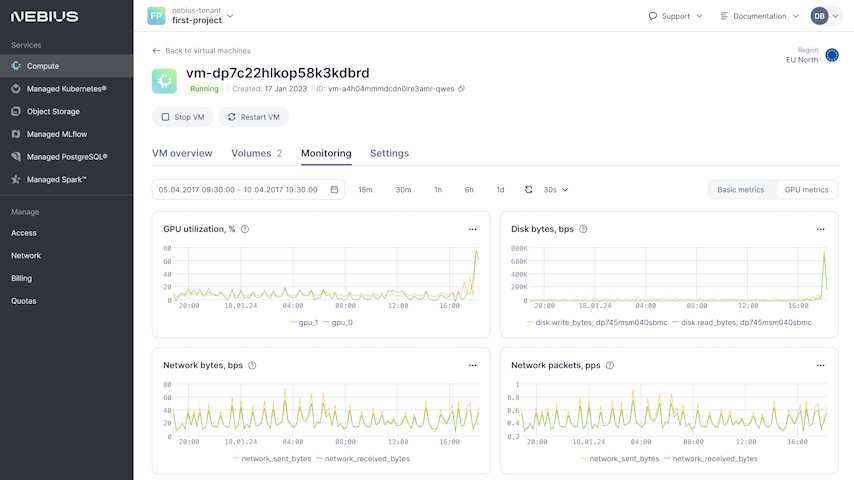
Task: Open the DB user avatar
Action: [x=819, y=16]
